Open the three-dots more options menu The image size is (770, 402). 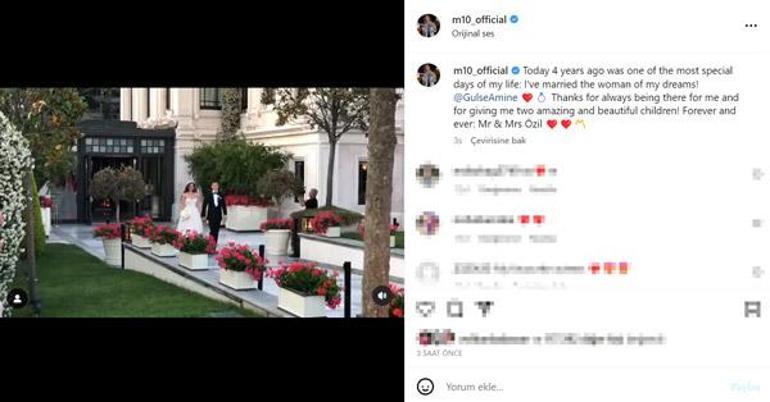(750, 26)
